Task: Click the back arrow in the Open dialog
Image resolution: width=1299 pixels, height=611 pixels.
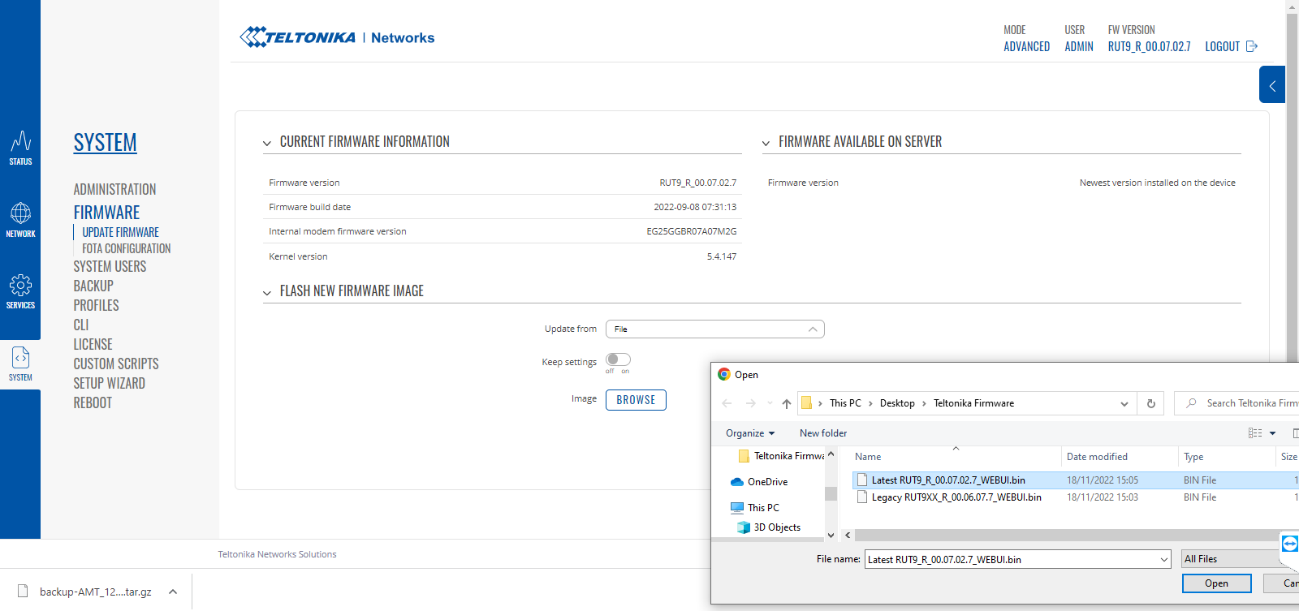Action: [x=727, y=403]
